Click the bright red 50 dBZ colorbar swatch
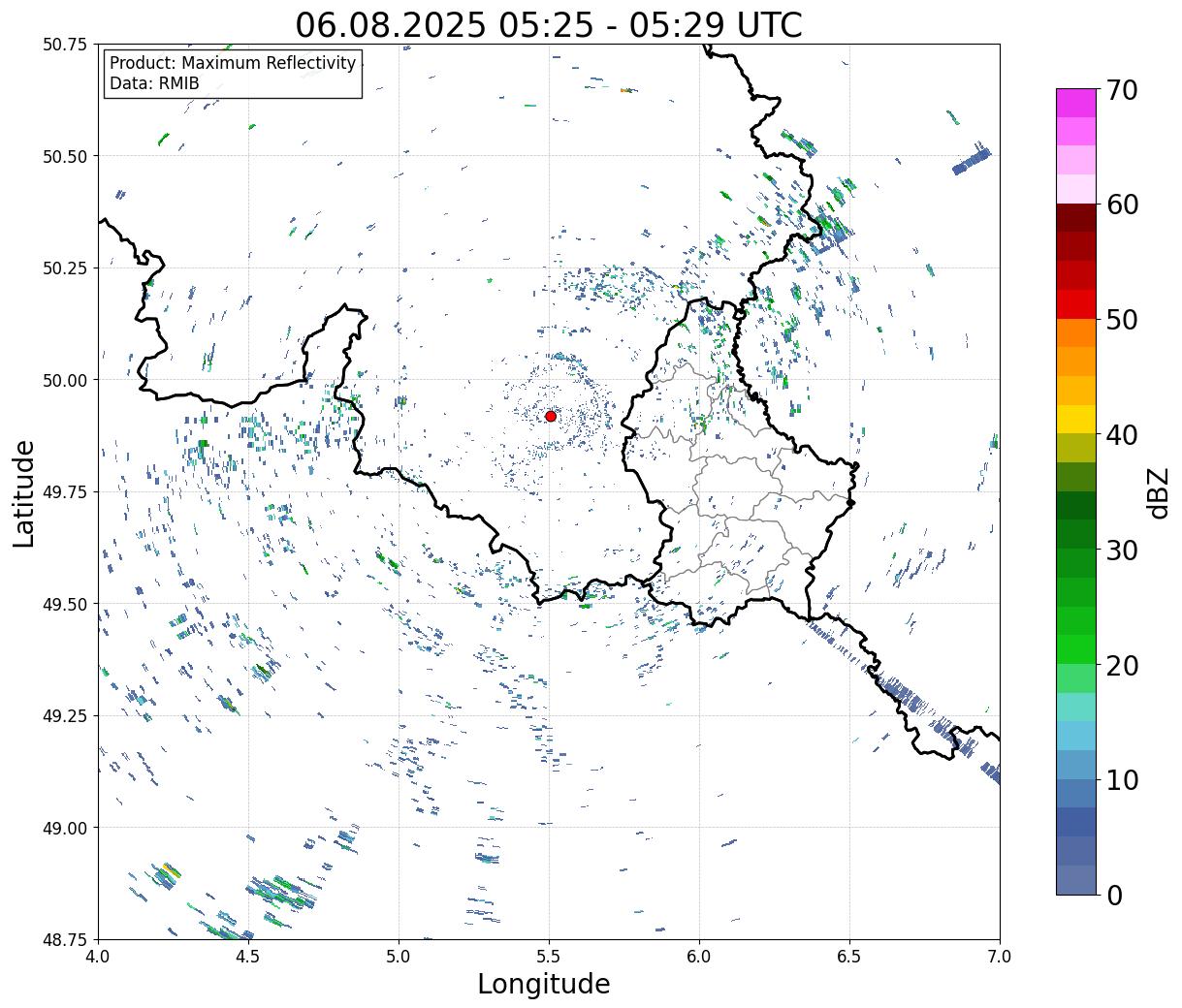The image size is (1182, 1008). [x=1076, y=304]
